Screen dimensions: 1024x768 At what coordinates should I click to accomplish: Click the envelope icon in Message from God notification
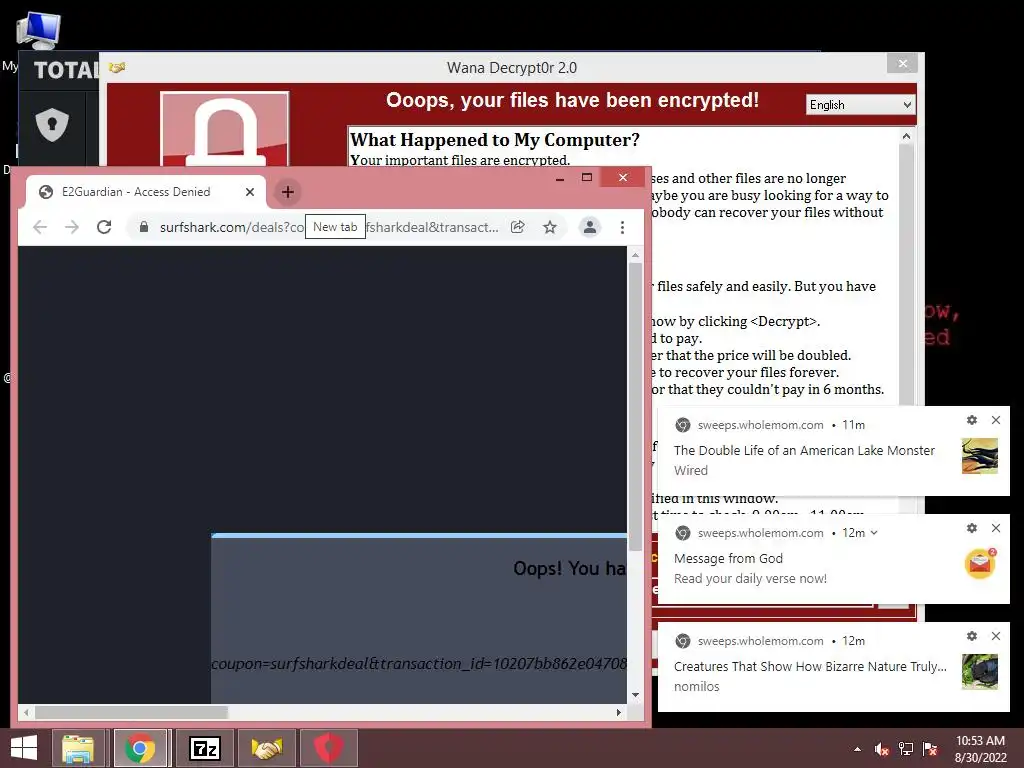(x=980, y=564)
